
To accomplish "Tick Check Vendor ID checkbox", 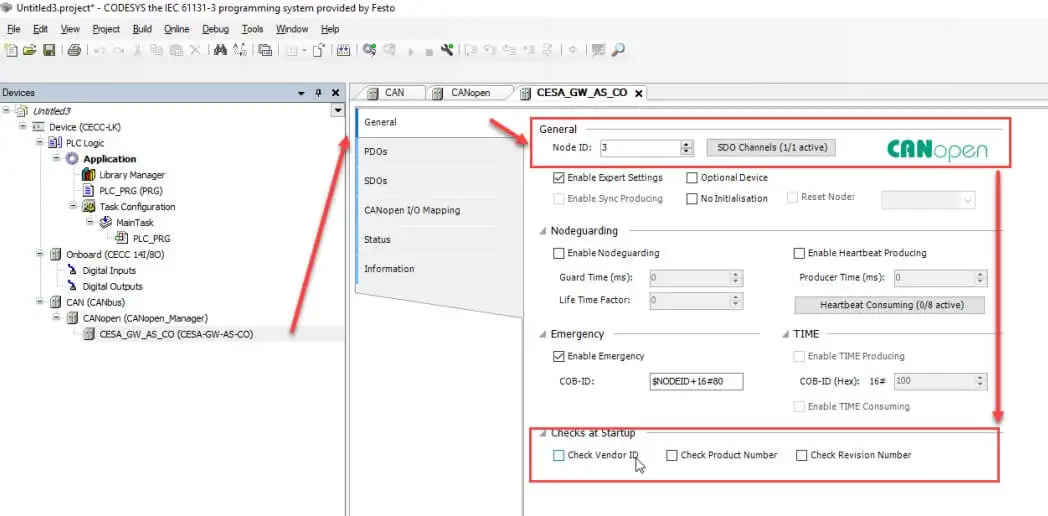I will coord(559,455).
